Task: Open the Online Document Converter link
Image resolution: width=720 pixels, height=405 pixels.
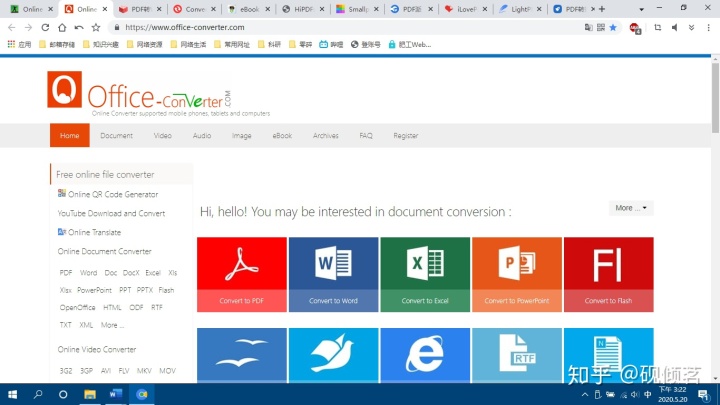Action: point(104,252)
